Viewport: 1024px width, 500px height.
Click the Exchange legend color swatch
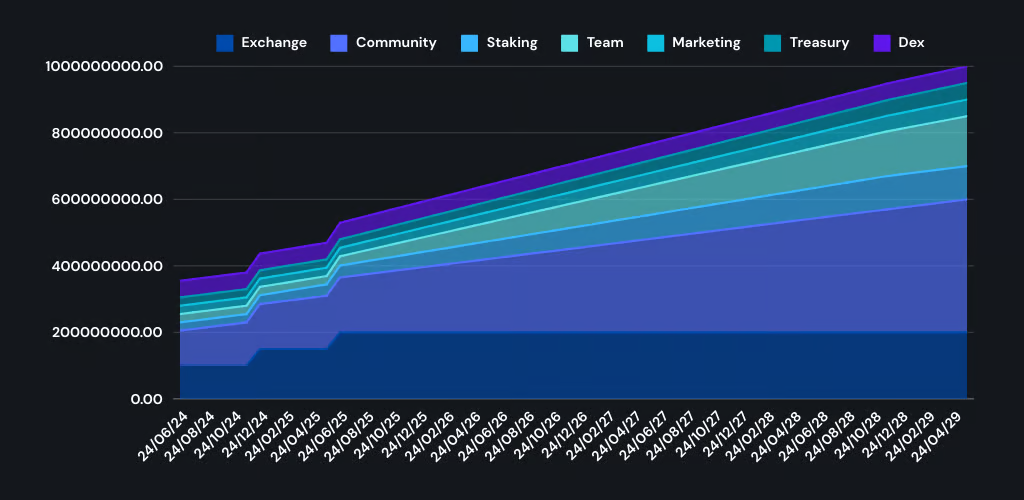[x=225, y=43]
